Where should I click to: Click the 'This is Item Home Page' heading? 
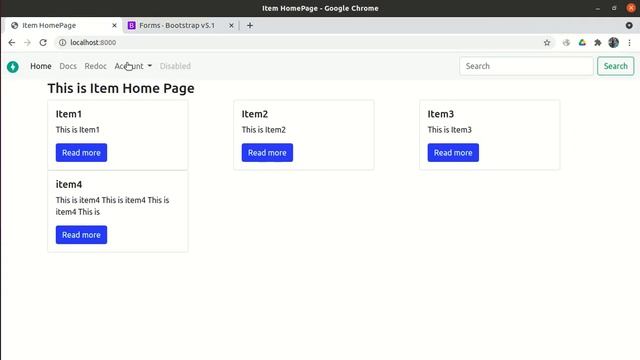click(x=121, y=88)
